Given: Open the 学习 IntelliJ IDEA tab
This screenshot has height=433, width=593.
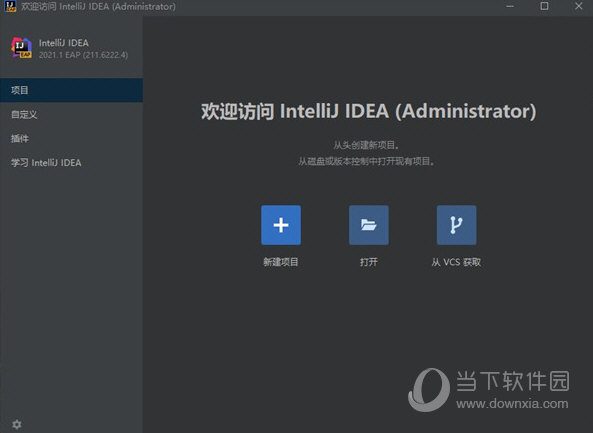Looking at the screenshot, I should pos(71,163).
